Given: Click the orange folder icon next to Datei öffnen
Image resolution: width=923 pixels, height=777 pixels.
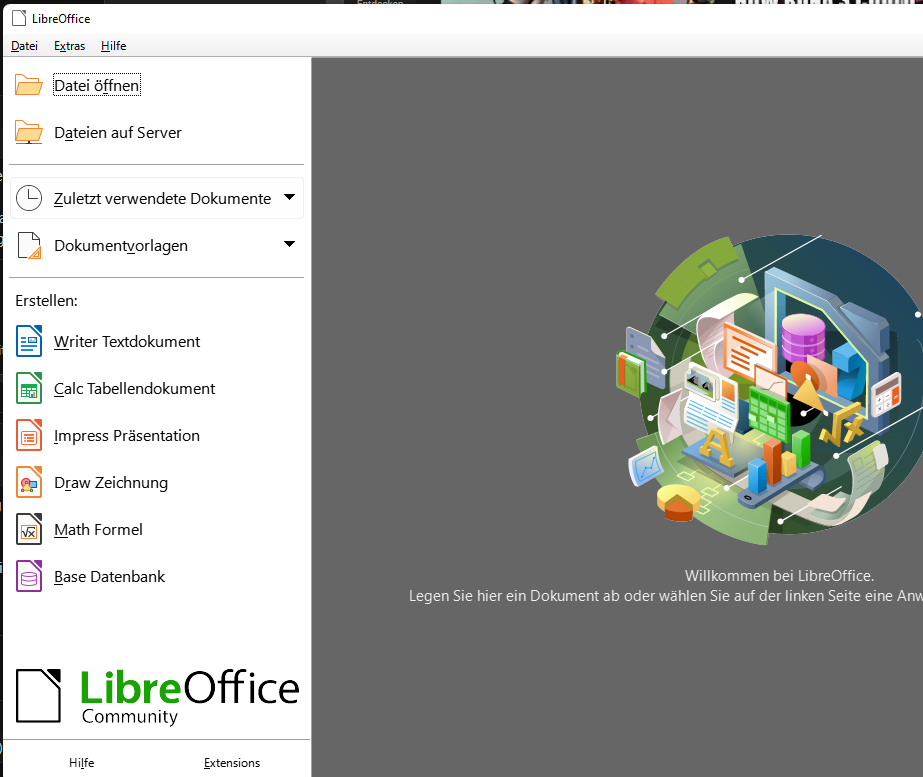Looking at the screenshot, I should pyautogui.click(x=28, y=84).
